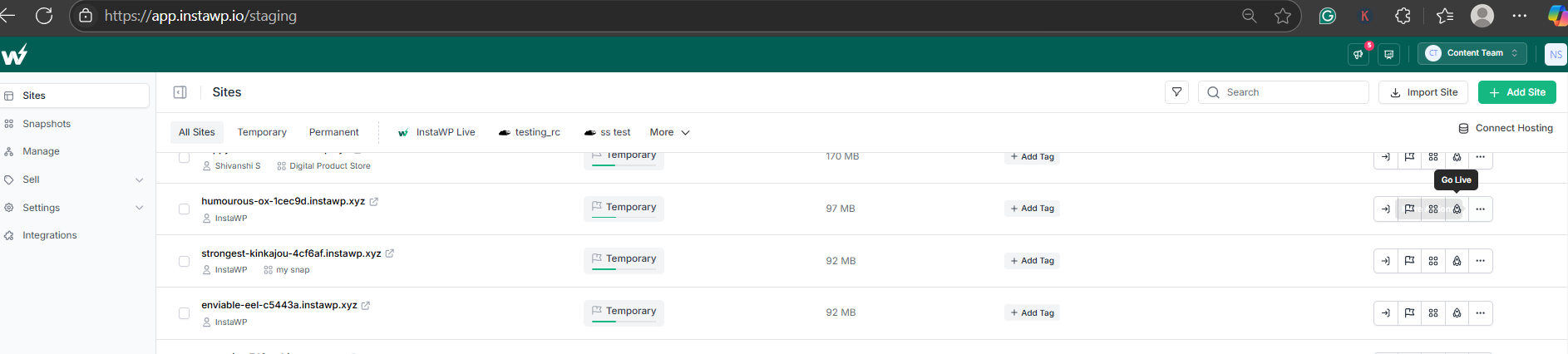Open more actions for humourous-ox site
The image size is (1568, 354).
click(x=1481, y=209)
